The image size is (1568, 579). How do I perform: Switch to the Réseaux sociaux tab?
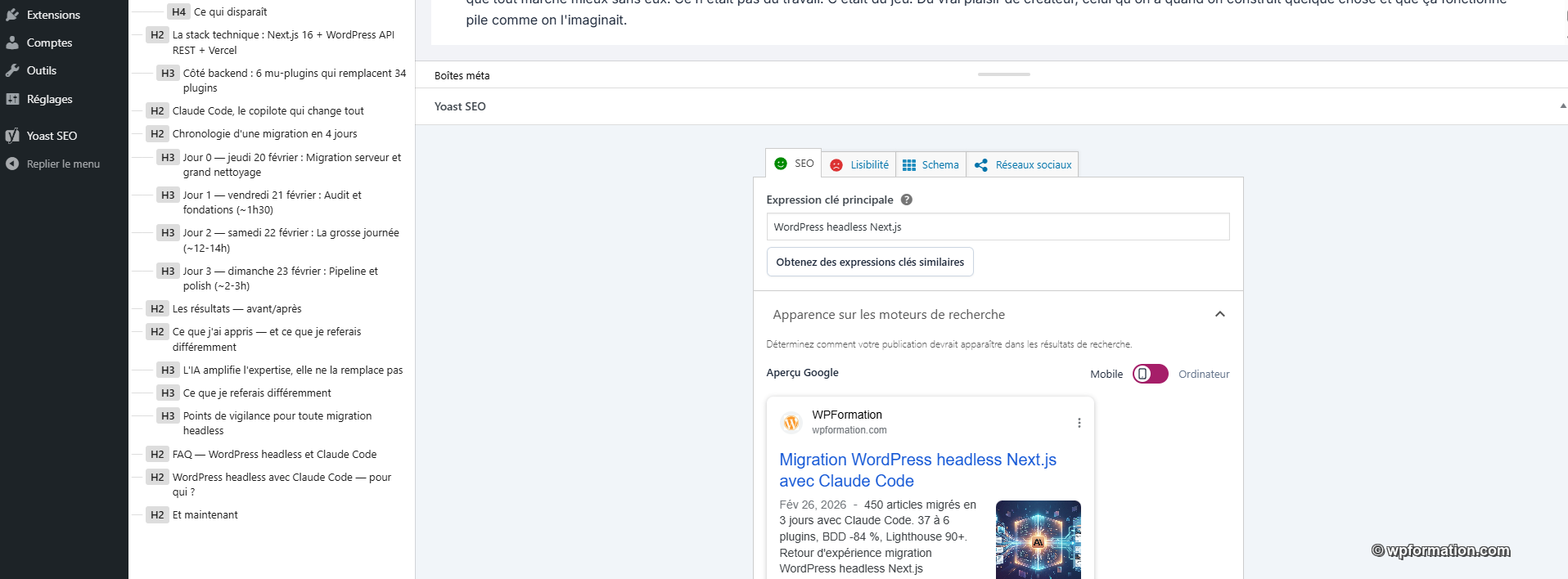(1022, 164)
